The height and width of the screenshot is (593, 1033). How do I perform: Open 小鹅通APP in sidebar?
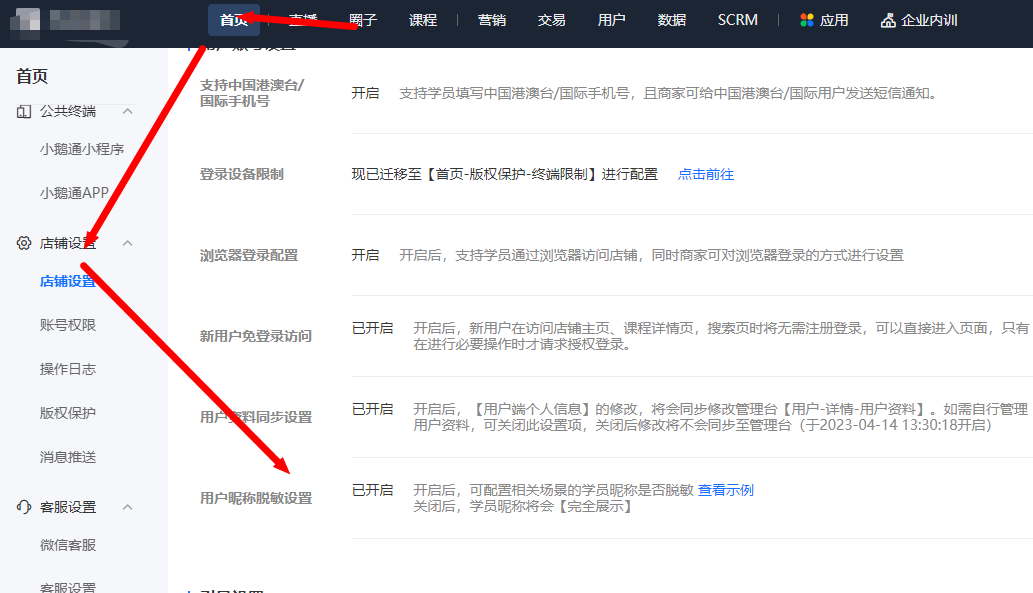pyautogui.click(x=74, y=192)
